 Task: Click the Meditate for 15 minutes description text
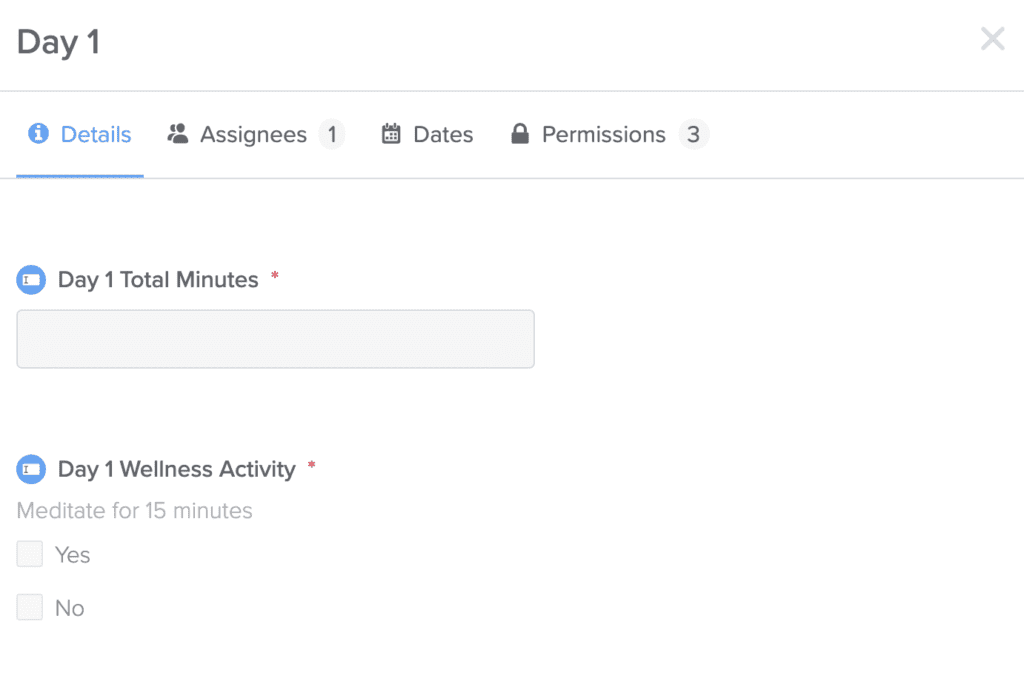tap(134, 510)
